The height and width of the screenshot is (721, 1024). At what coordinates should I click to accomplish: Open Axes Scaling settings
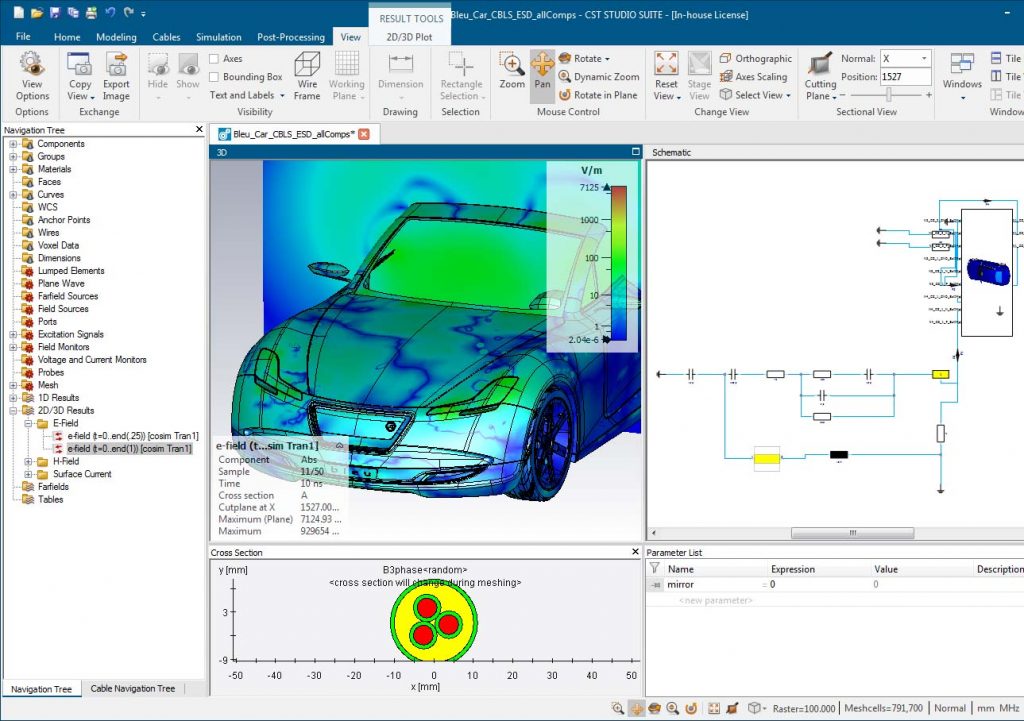click(x=753, y=76)
